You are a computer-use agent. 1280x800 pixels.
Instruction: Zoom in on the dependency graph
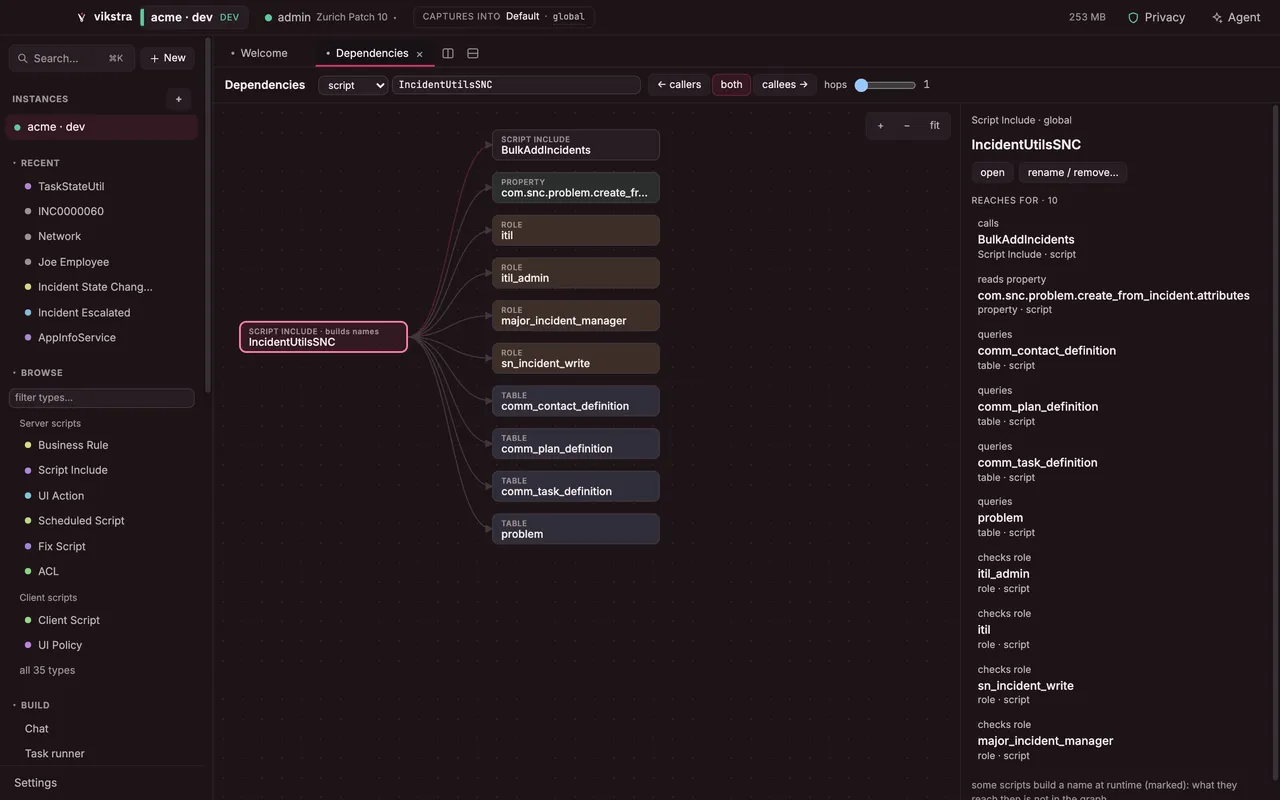pos(880,126)
